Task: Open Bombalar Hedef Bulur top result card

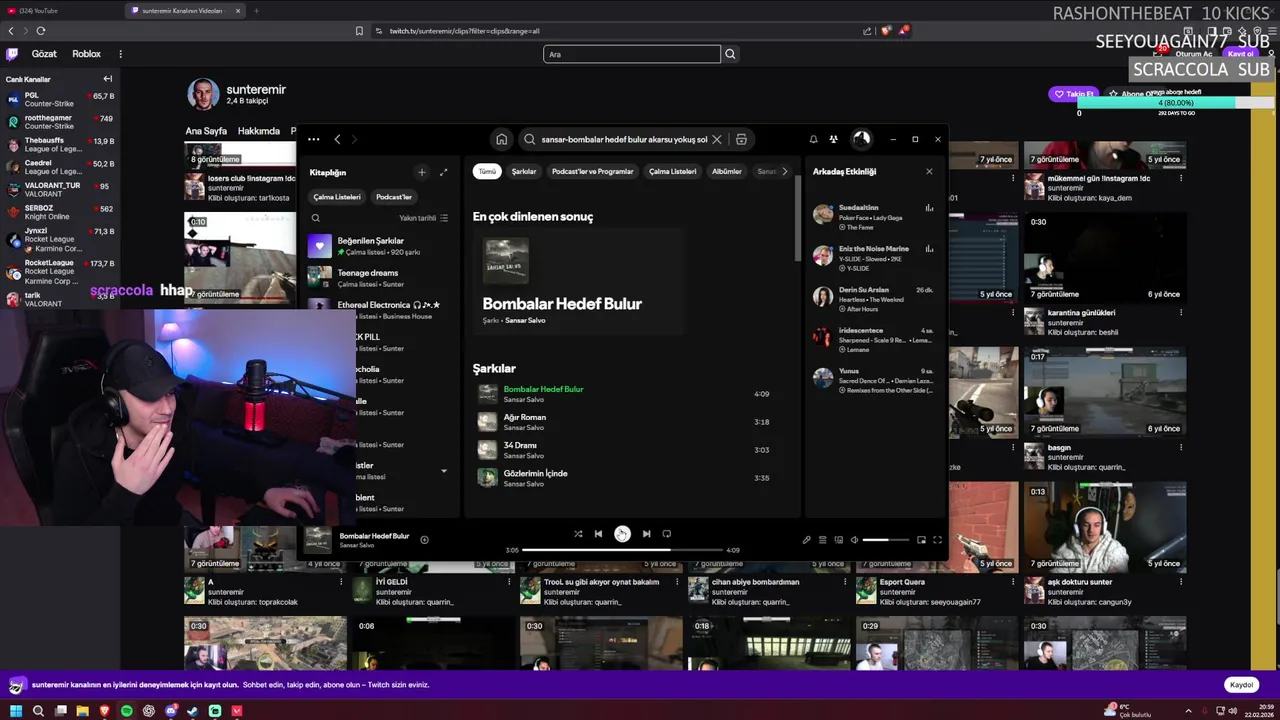Action: 578,283
